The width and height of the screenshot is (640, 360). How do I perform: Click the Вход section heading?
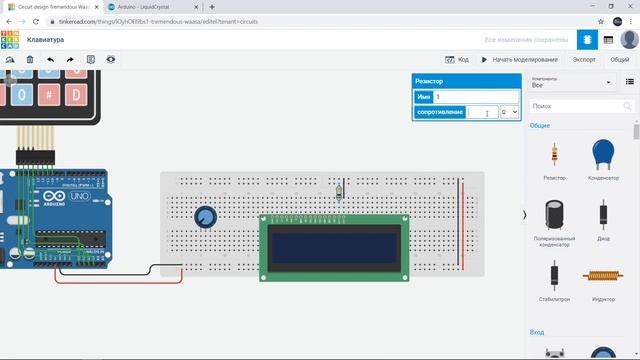point(537,332)
